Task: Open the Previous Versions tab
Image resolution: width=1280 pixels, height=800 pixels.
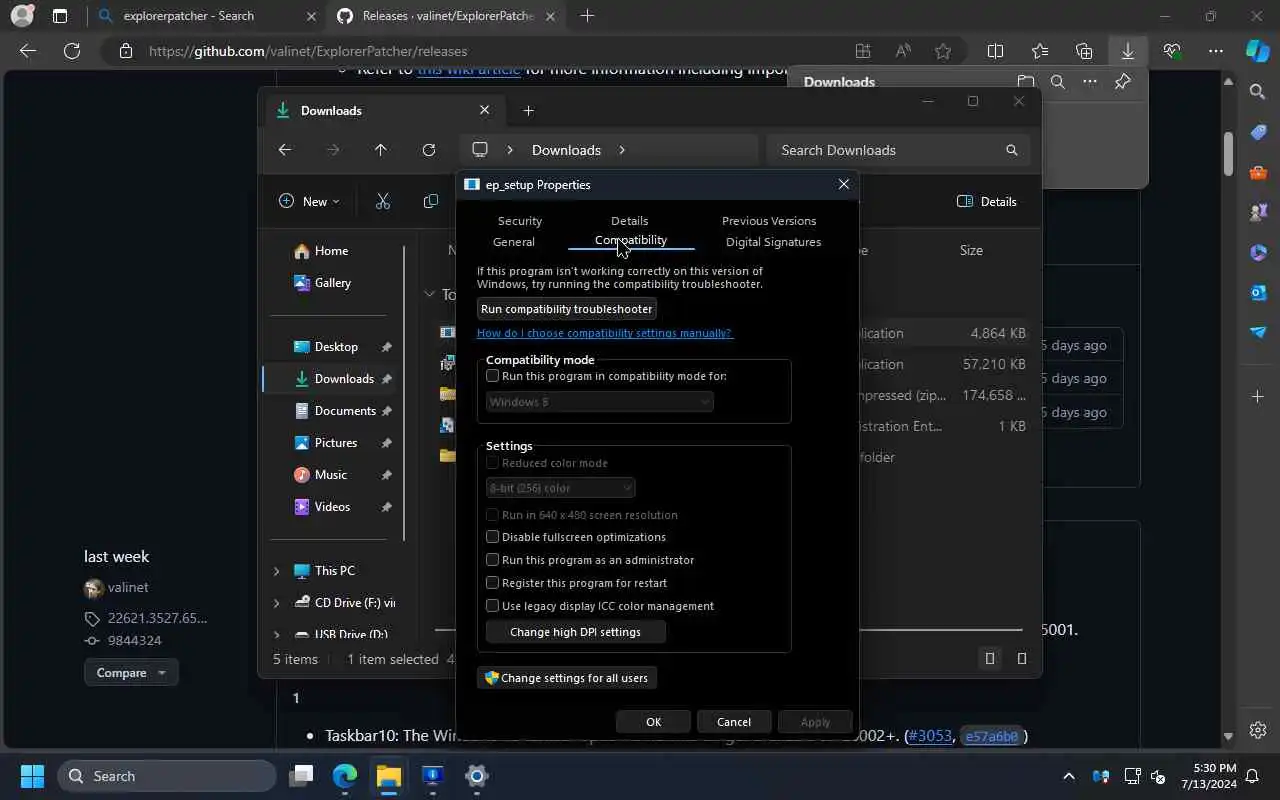Action: pyautogui.click(x=769, y=221)
